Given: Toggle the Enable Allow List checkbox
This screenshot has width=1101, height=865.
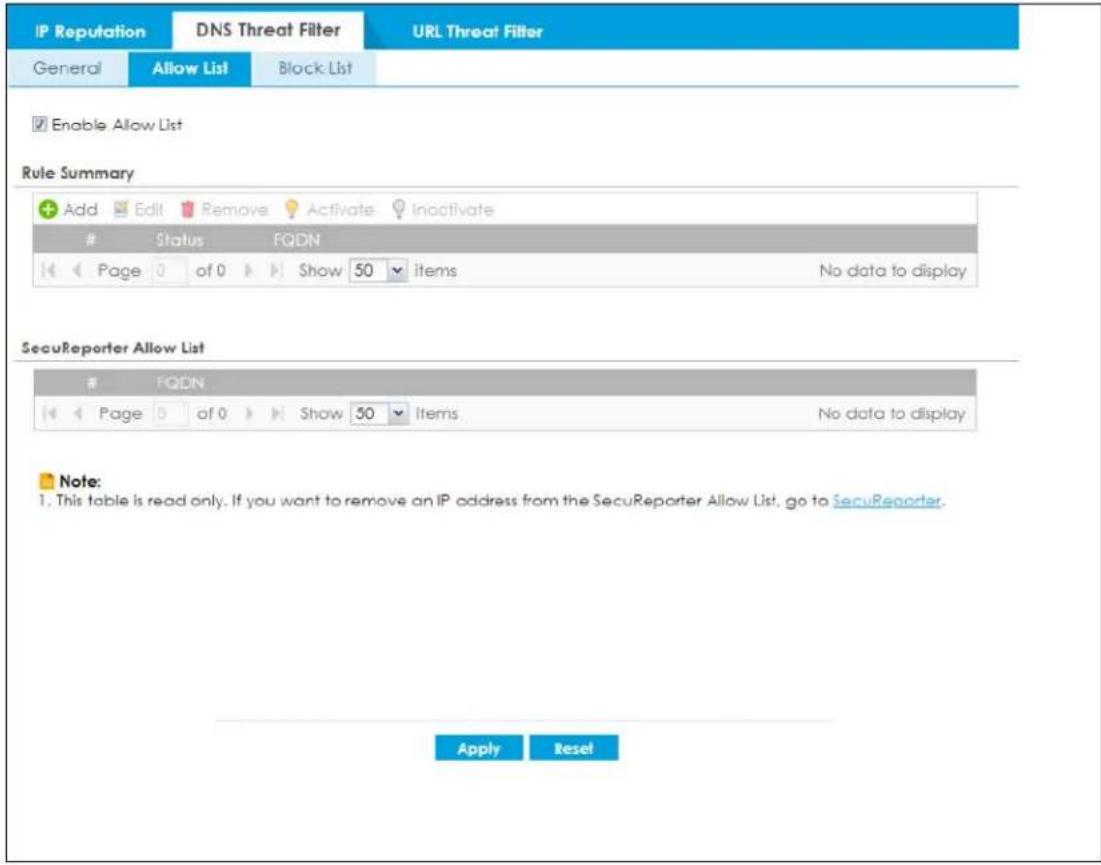Looking at the screenshot, I should tap(39, 125).
